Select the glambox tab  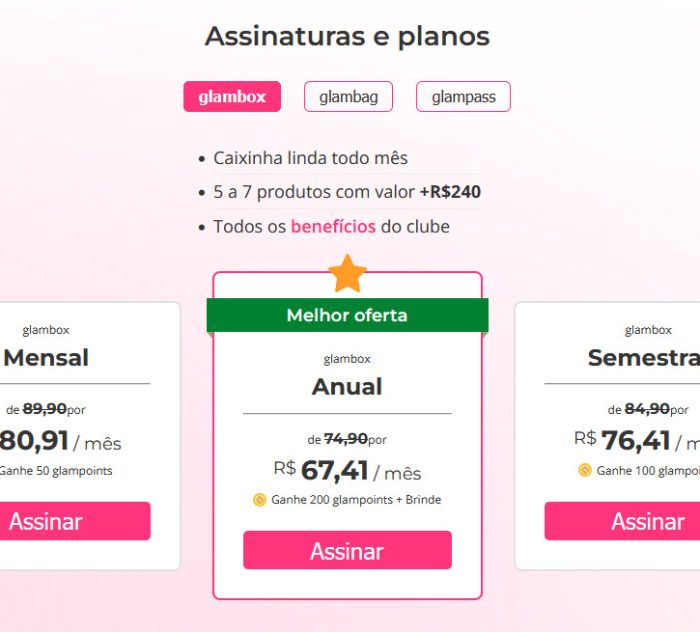(232, 96)
